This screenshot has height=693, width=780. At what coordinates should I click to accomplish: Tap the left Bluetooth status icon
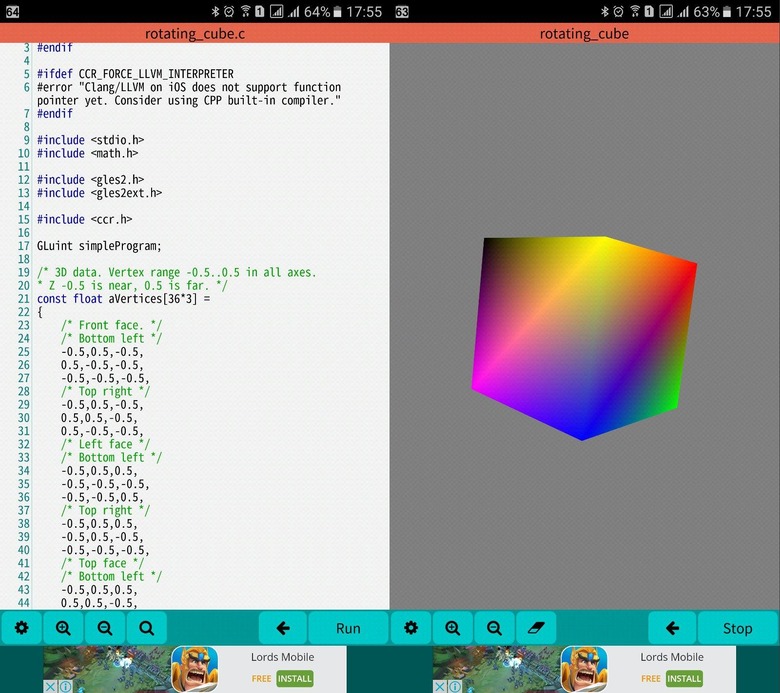click(x=215, y=11)
